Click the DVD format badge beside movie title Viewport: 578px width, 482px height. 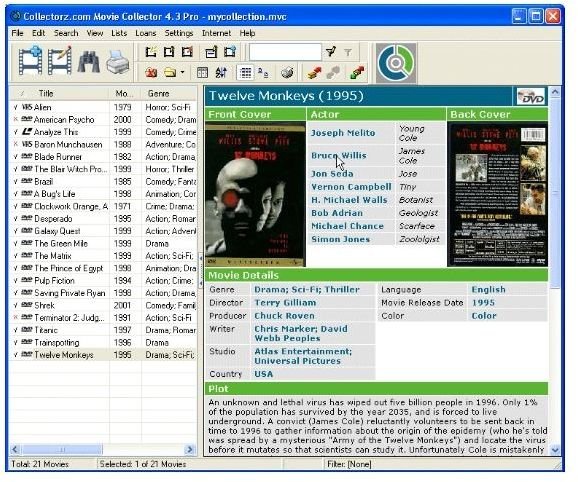click(530, 97)
